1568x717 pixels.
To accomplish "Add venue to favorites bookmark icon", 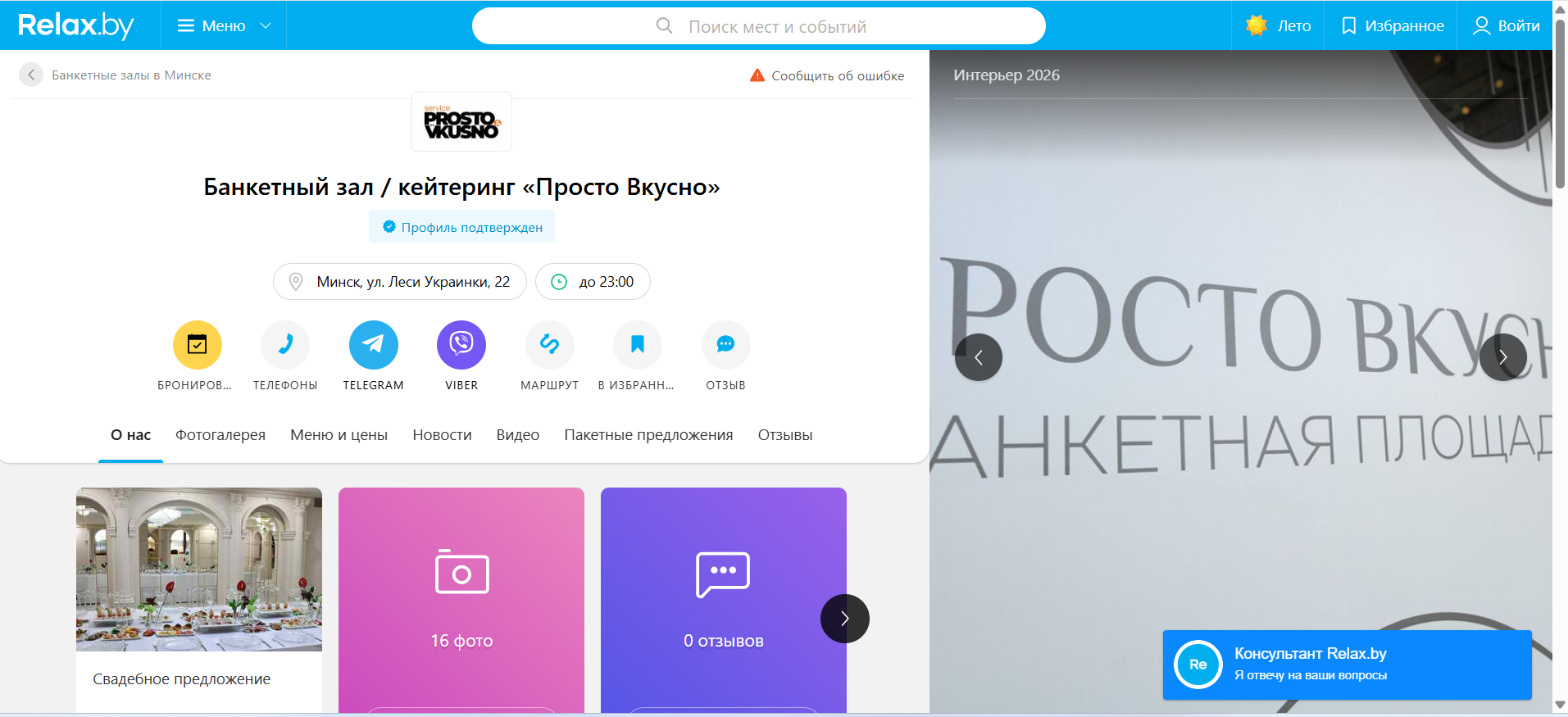I will [x=638, y=345].
